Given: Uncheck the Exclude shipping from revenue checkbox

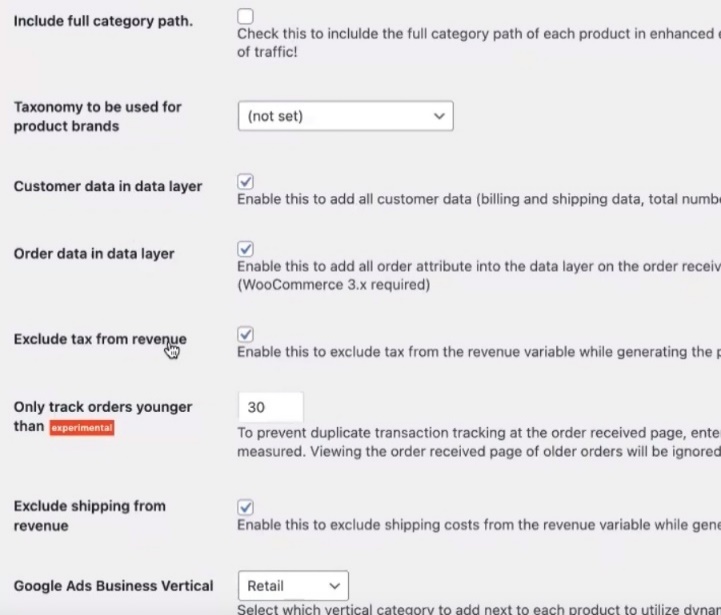Looking at the screenshot, I should (246, 507).
